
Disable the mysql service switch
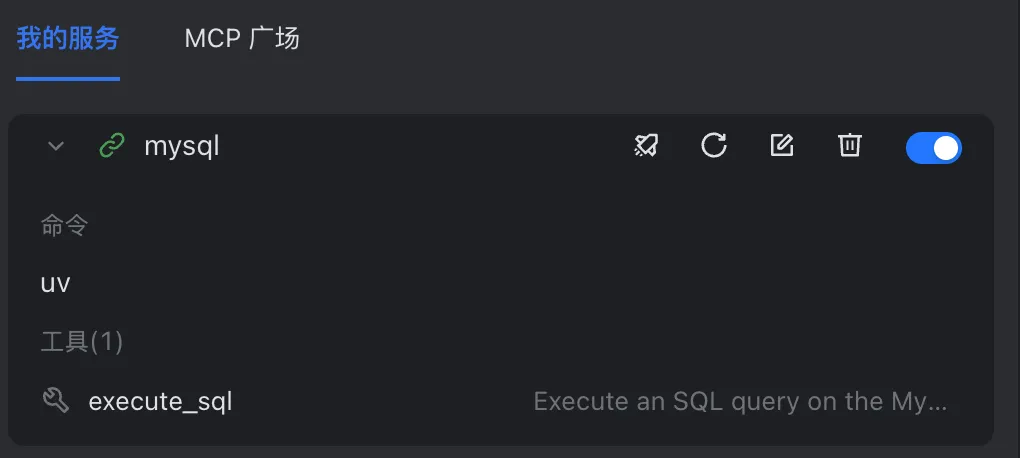coord(933,148)
